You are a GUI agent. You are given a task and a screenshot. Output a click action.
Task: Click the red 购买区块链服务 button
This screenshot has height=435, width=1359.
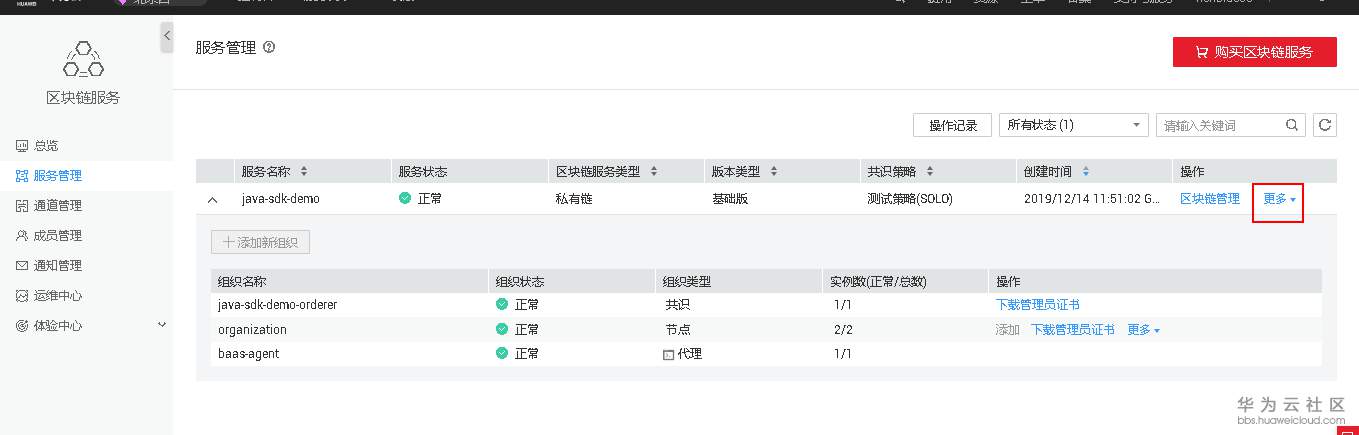point(1254,52)
